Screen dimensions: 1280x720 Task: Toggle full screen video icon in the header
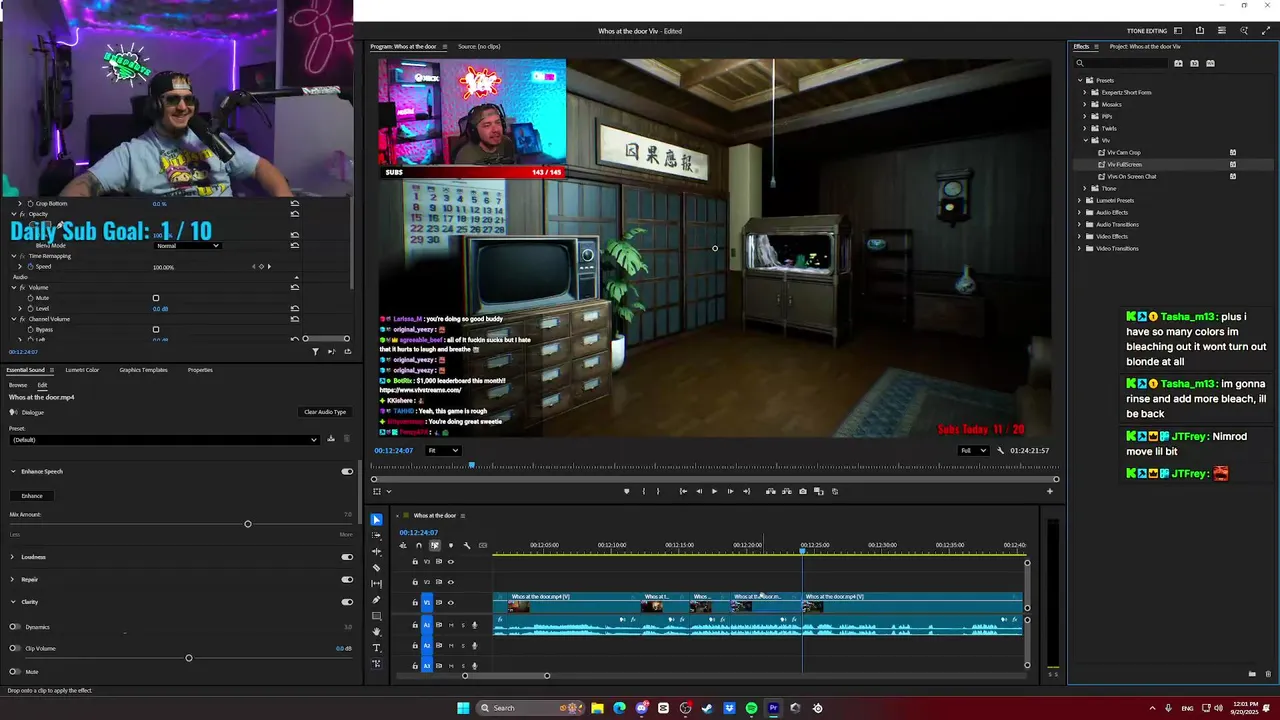tap(1266, 31)
